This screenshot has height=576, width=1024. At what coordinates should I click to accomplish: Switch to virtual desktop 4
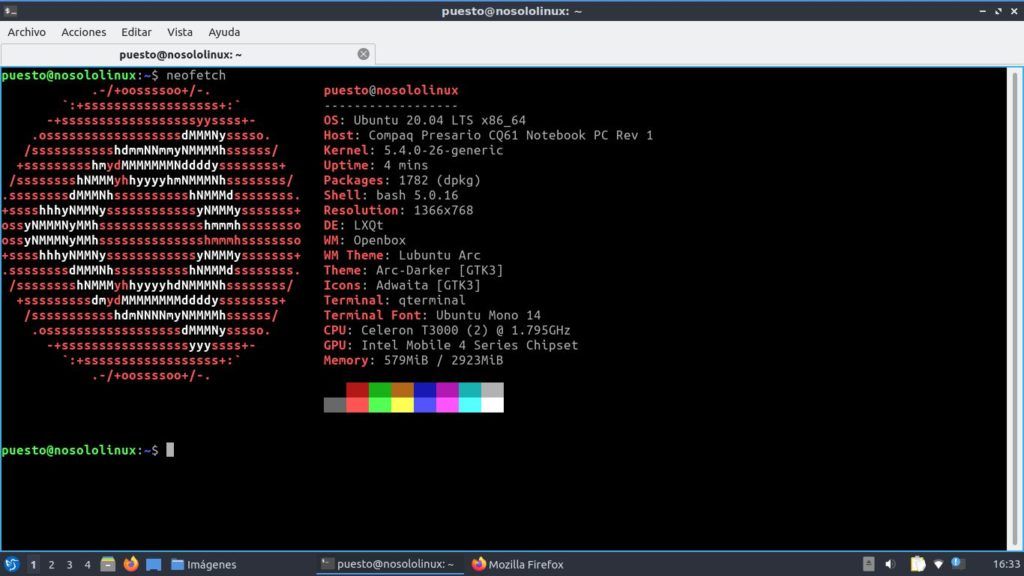click(87, 564)
